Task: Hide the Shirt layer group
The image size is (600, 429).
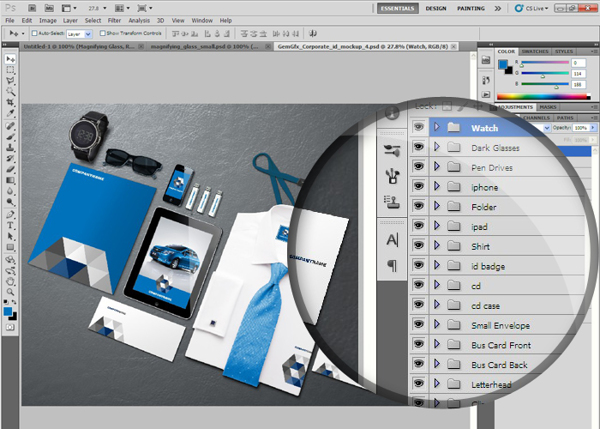Action: [x=419, y=245]
